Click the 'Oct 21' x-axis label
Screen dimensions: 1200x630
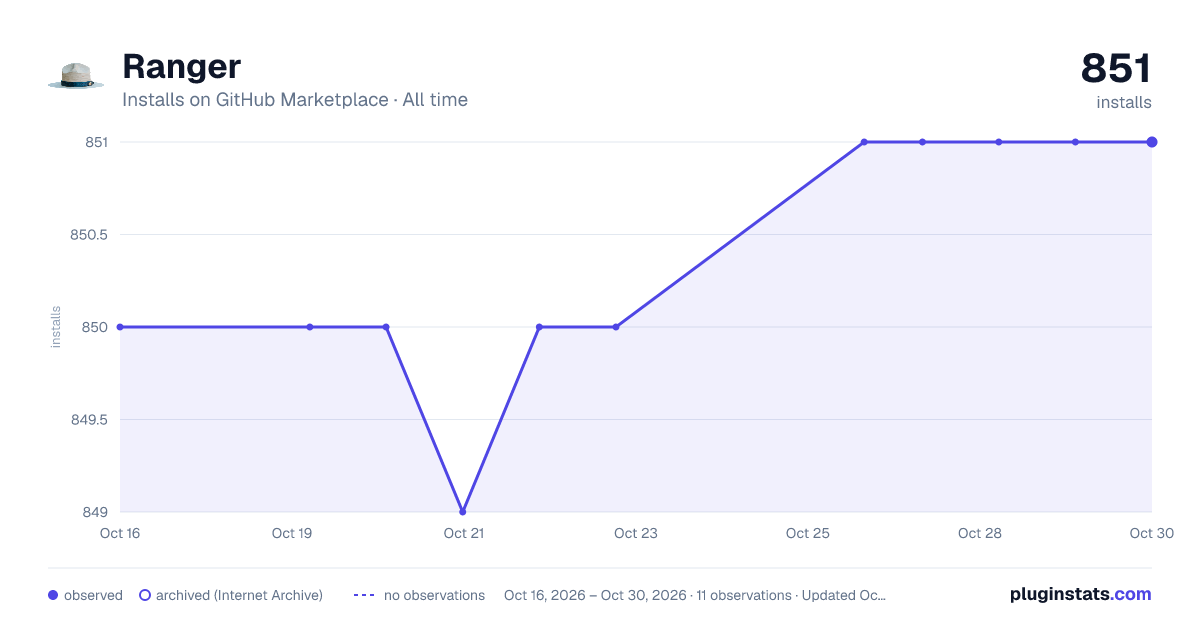click(x=464, y=533)
